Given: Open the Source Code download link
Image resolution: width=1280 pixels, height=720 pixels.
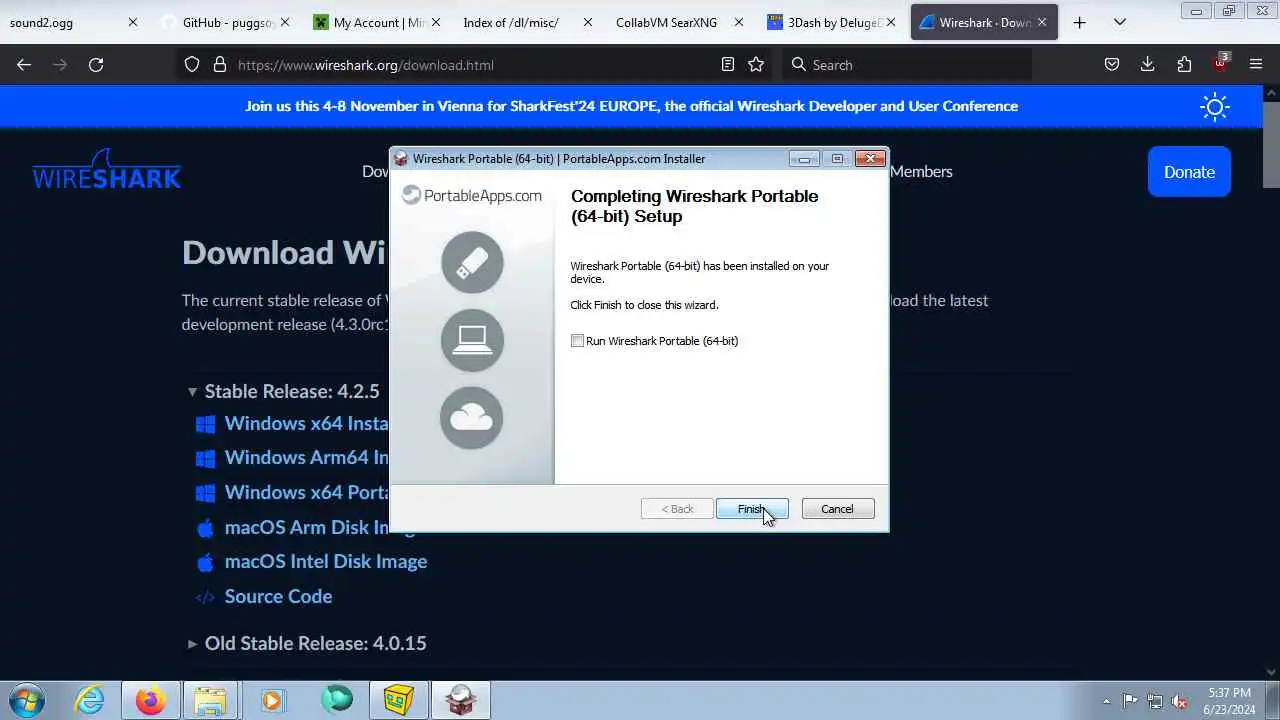Looking at the screenshot, I should (x=278, y=596).
